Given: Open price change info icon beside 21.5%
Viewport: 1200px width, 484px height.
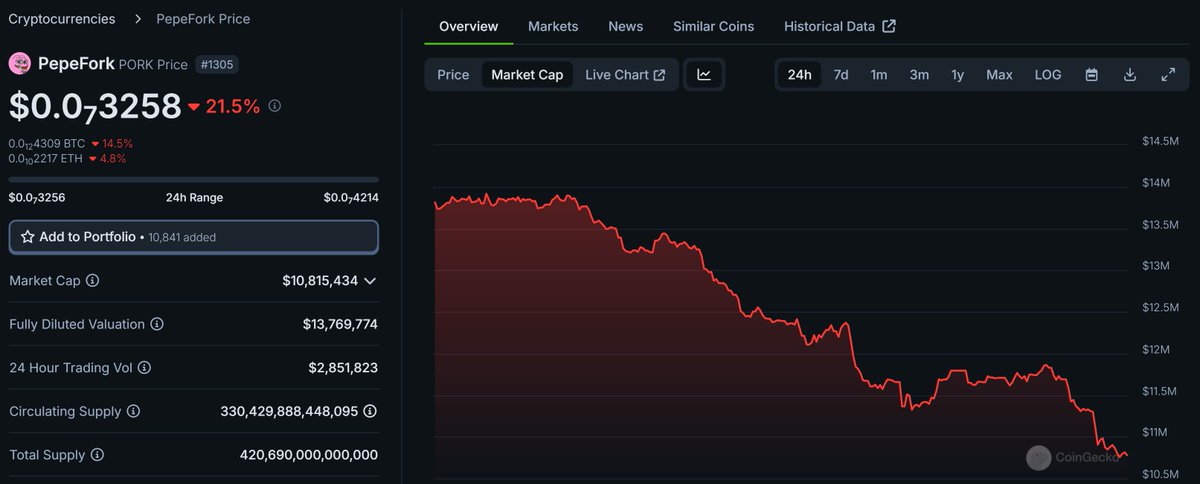Looking at the screenshot, I should (x=275, y=106).
